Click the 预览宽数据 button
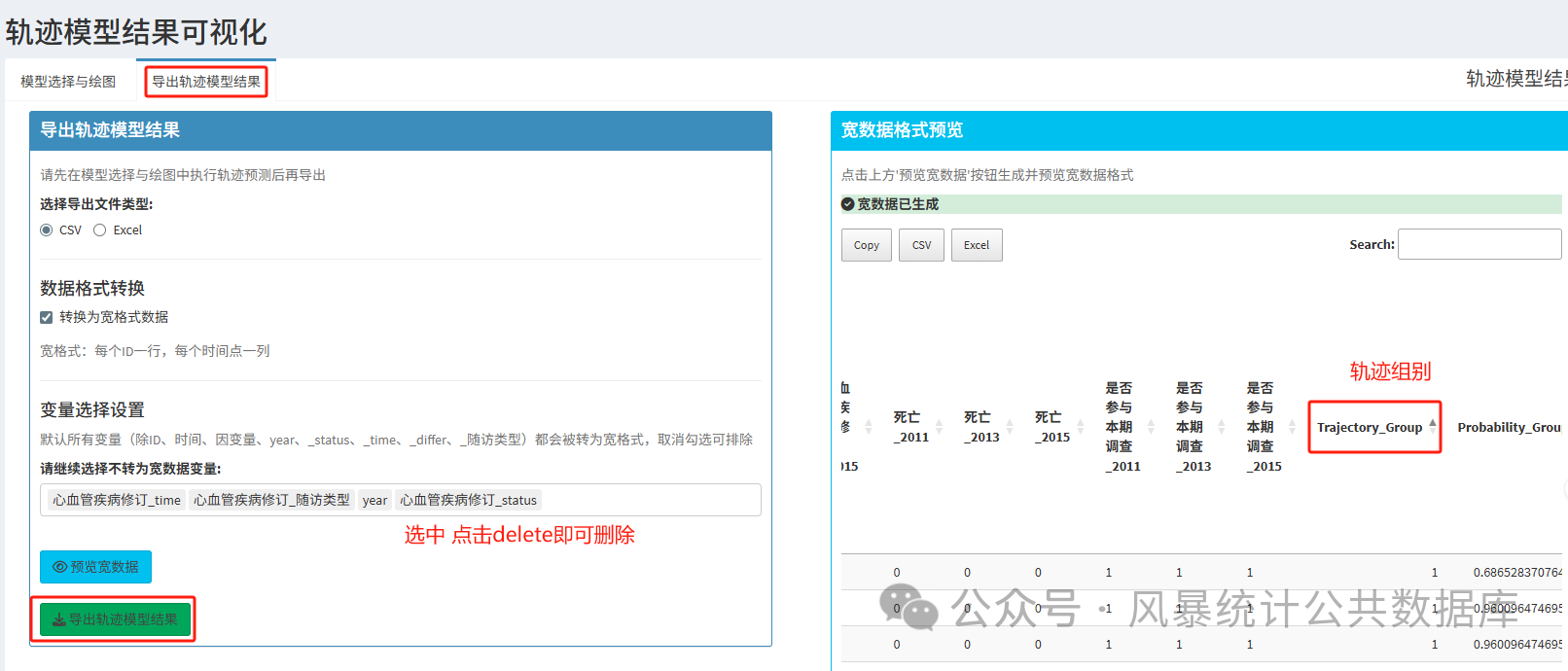This screenshot has width=1568, height=671. pos(95,567)
